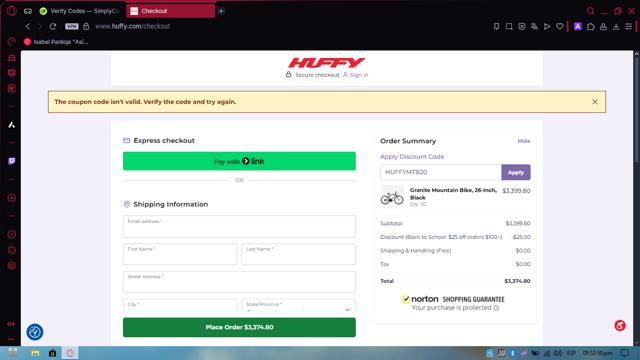
Task: Open the sidebar three-dots more menu
Action: pyautogui.click(x=11, y=339)
